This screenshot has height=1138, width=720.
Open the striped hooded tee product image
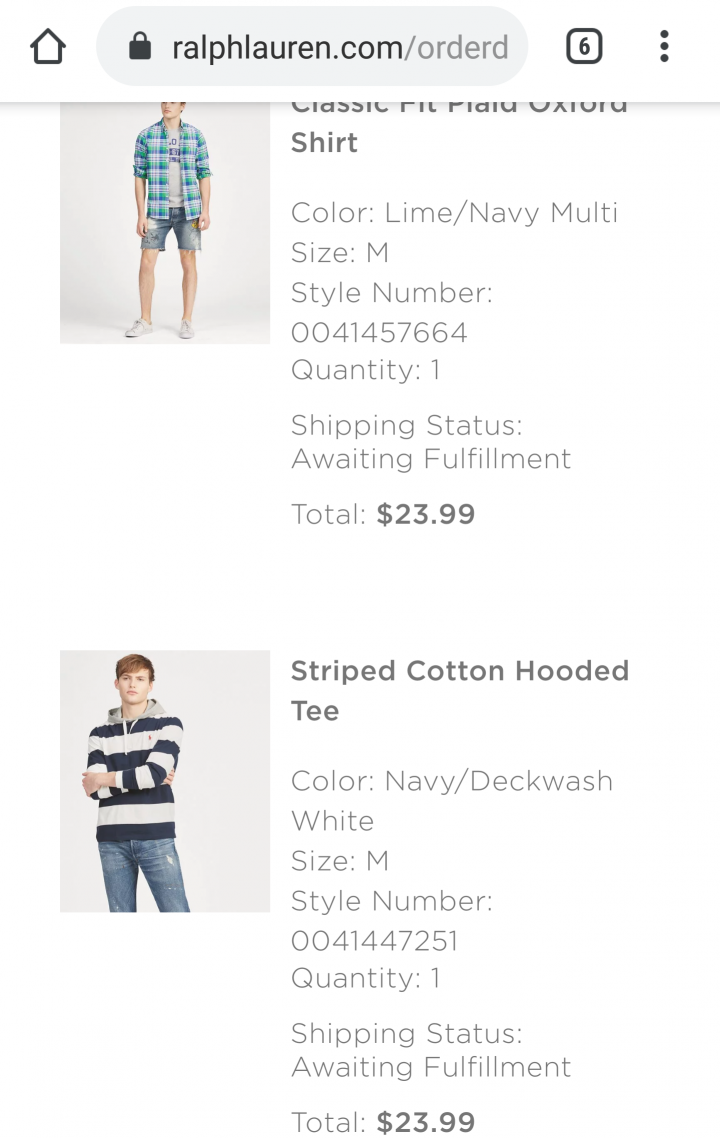tap(165, 781)
